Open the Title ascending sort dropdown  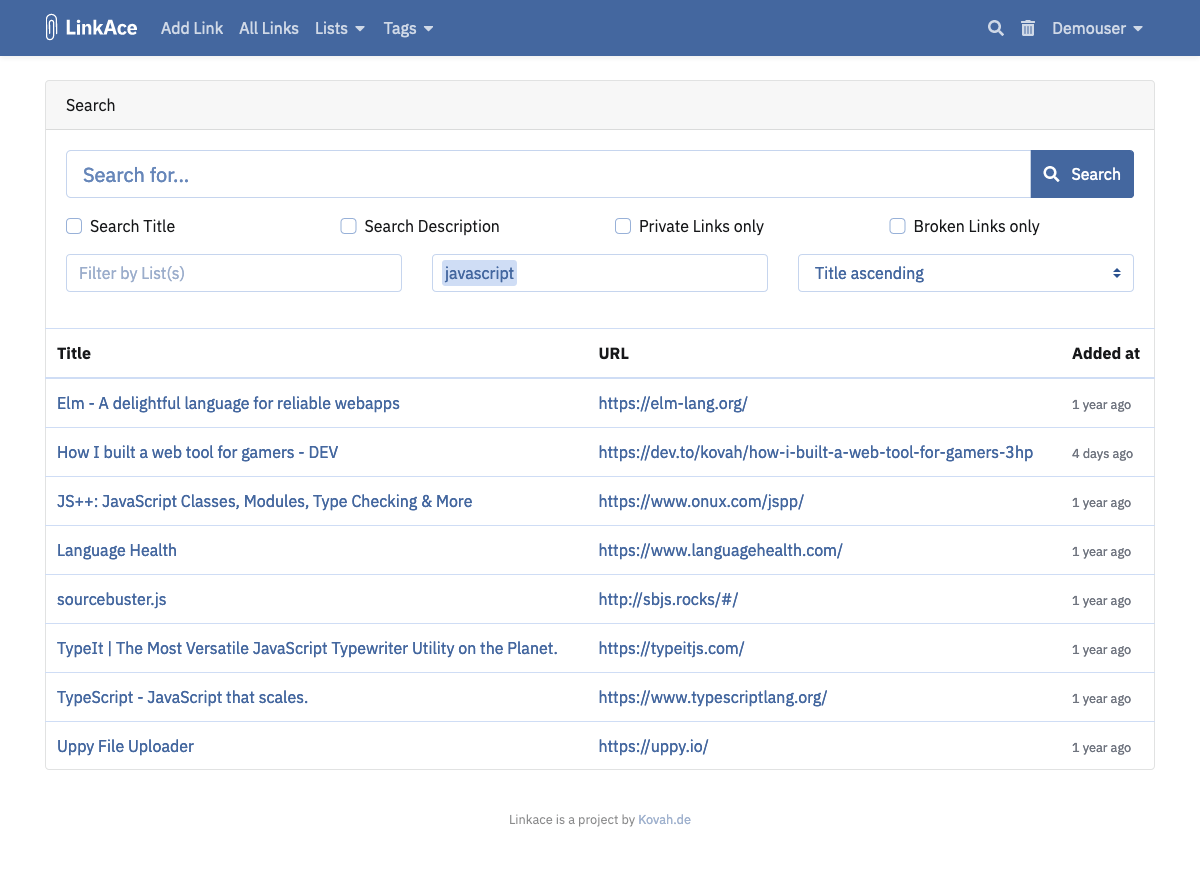pos(966,273)
